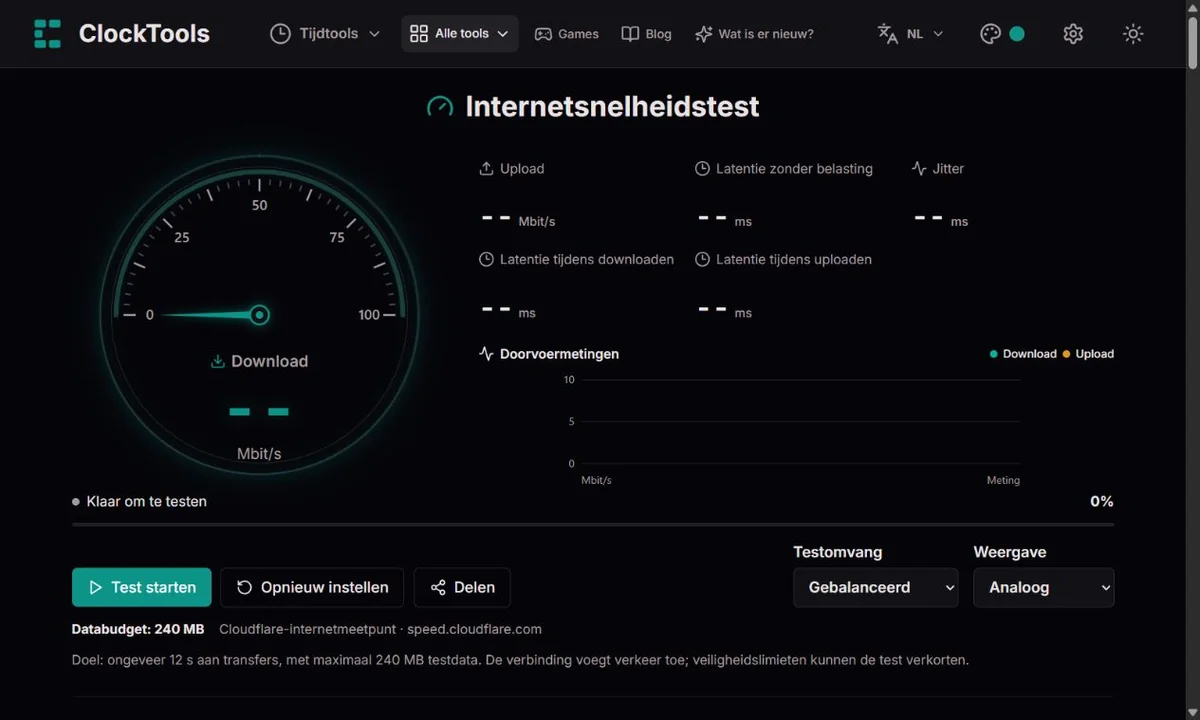Open the Wat is er nieuw? page
This screenshot has height=720, width=1200.
tap(754, 33)
